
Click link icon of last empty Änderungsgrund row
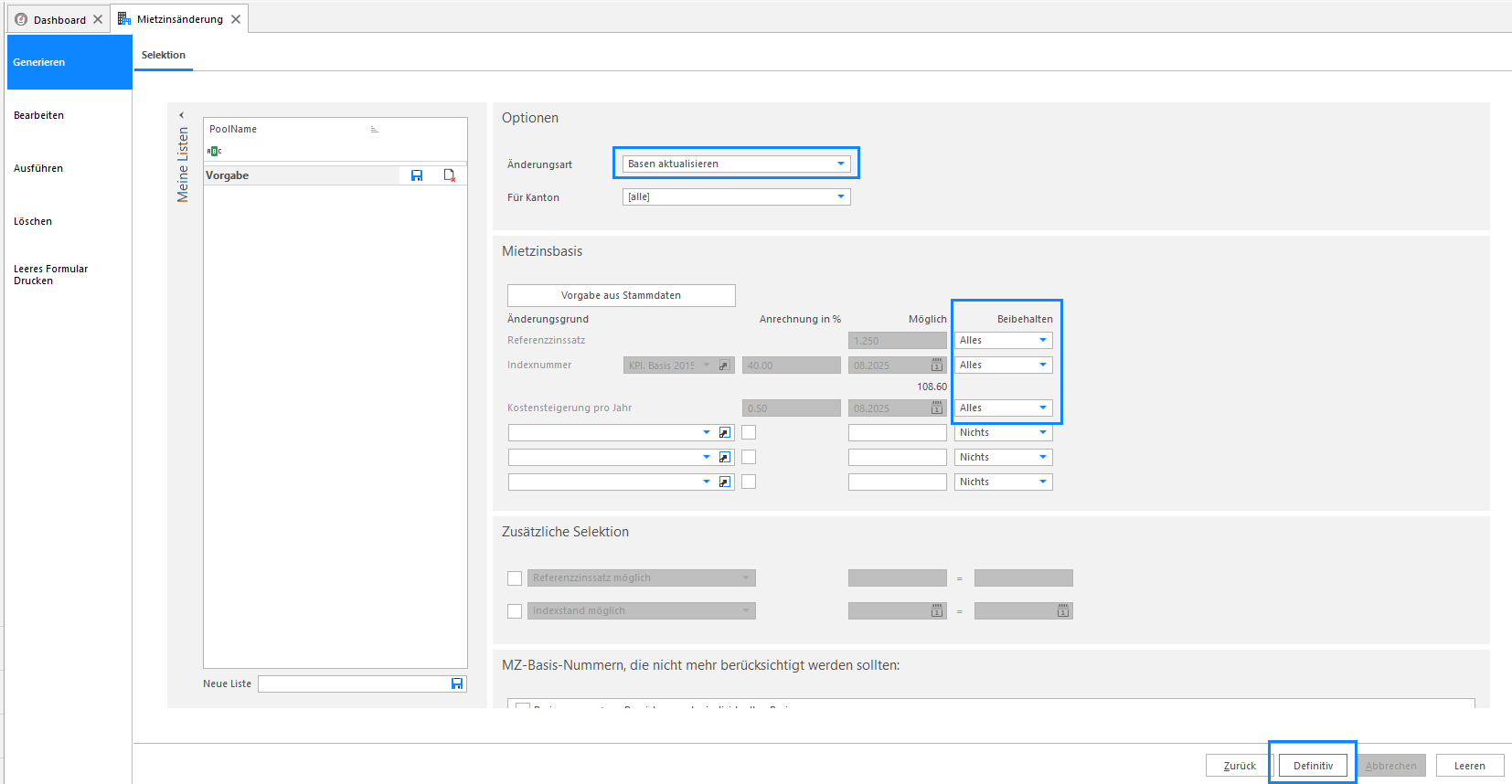pos(725,482)
